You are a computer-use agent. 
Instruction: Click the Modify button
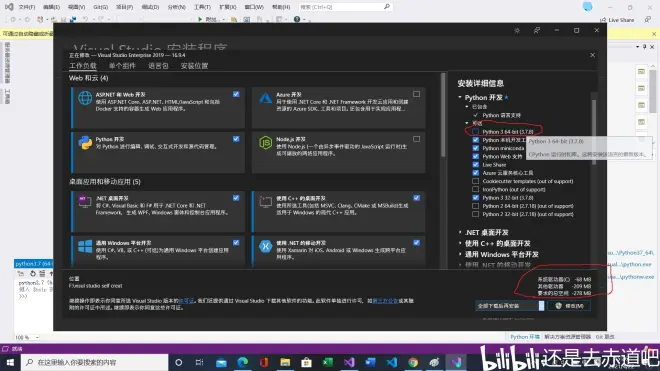(x=569, y=306)
